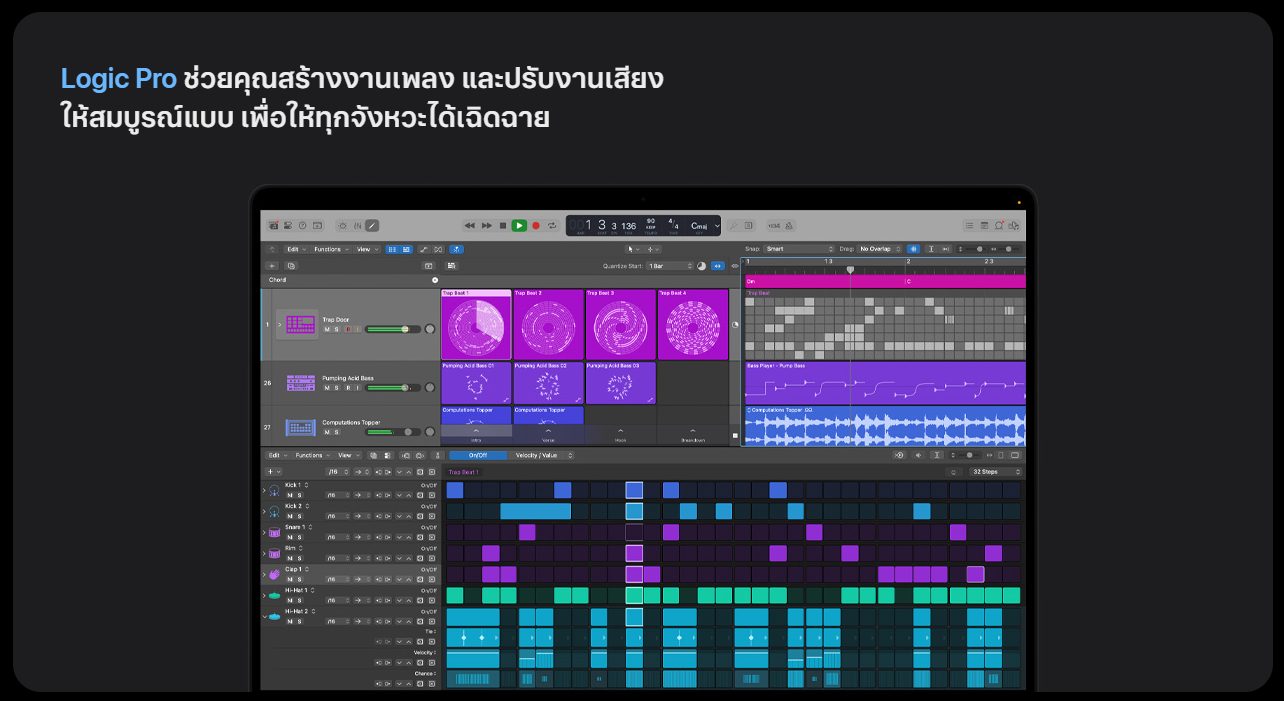Screen dimensions: 1284x701
Task: Open the Smart Controls icon
Action: [x=344, y=225]
